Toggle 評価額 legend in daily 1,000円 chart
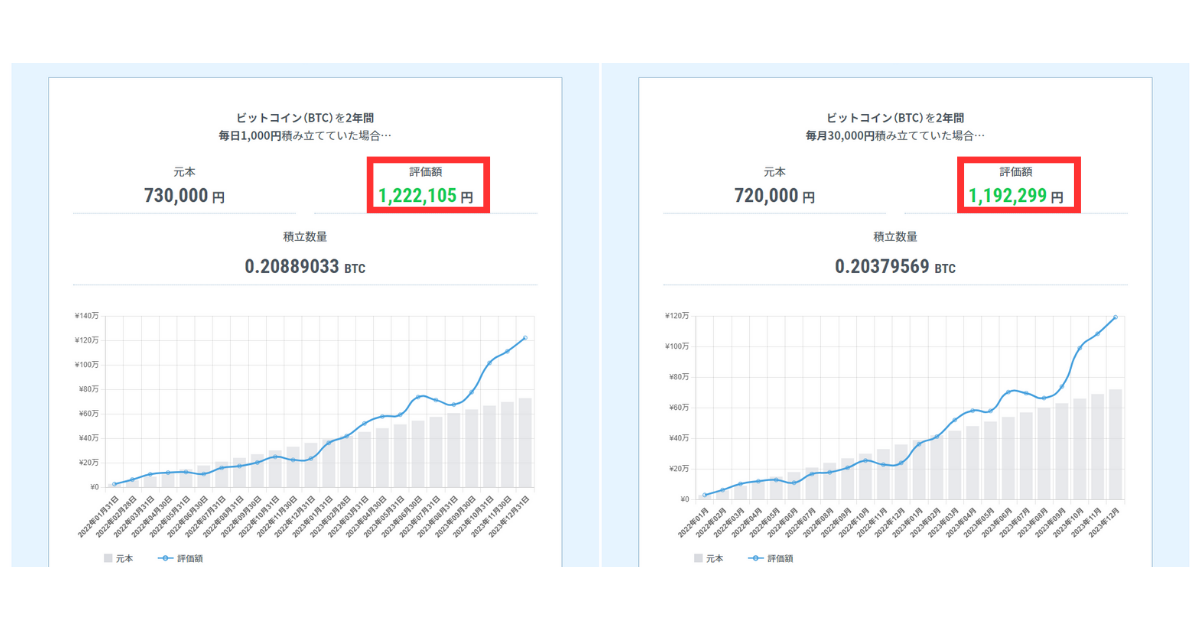1200x630 pixels. pyautogui.click(x=179, y=559)
